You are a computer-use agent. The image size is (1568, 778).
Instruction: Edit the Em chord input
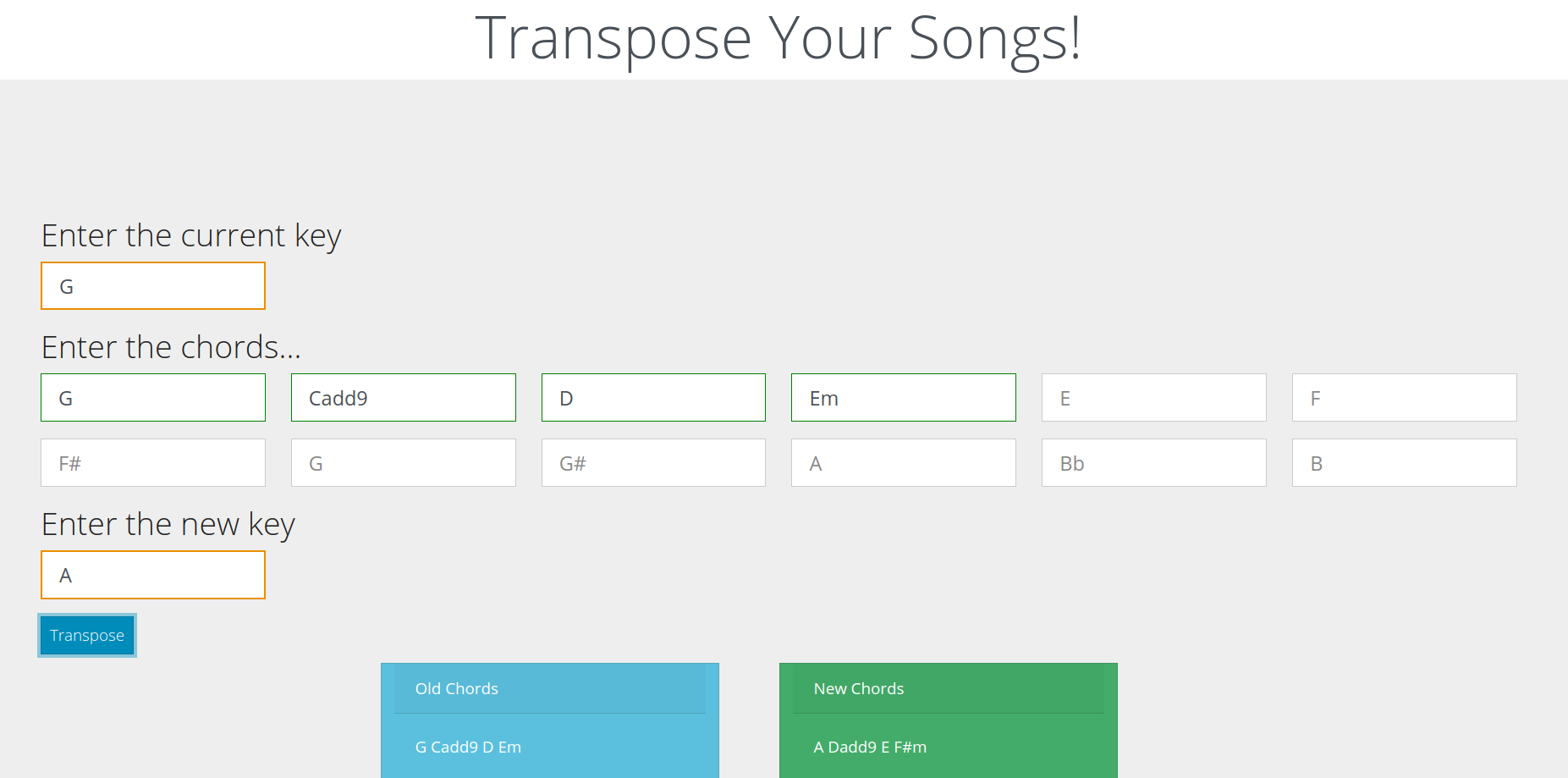pyautogui.click(x=903, y=398)
